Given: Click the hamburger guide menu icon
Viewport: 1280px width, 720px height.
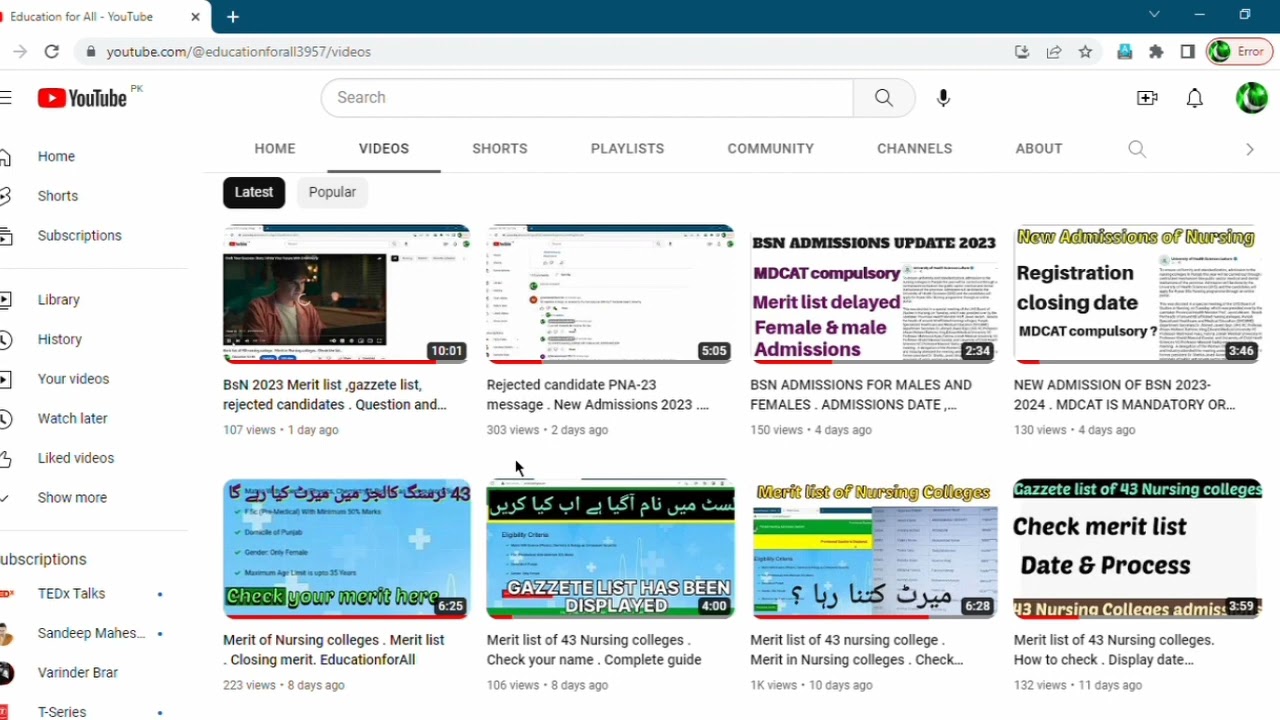Looking at the screenshot, I should [x=6, y=97].
